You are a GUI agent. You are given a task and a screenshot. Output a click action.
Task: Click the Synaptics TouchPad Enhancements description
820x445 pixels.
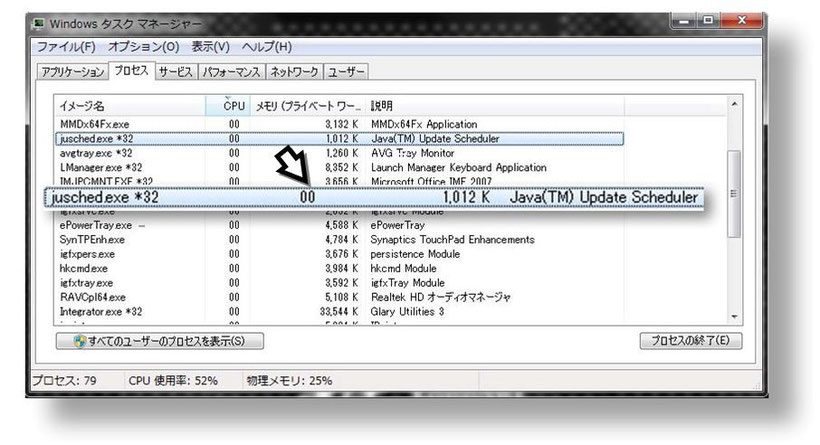[452, 239]
